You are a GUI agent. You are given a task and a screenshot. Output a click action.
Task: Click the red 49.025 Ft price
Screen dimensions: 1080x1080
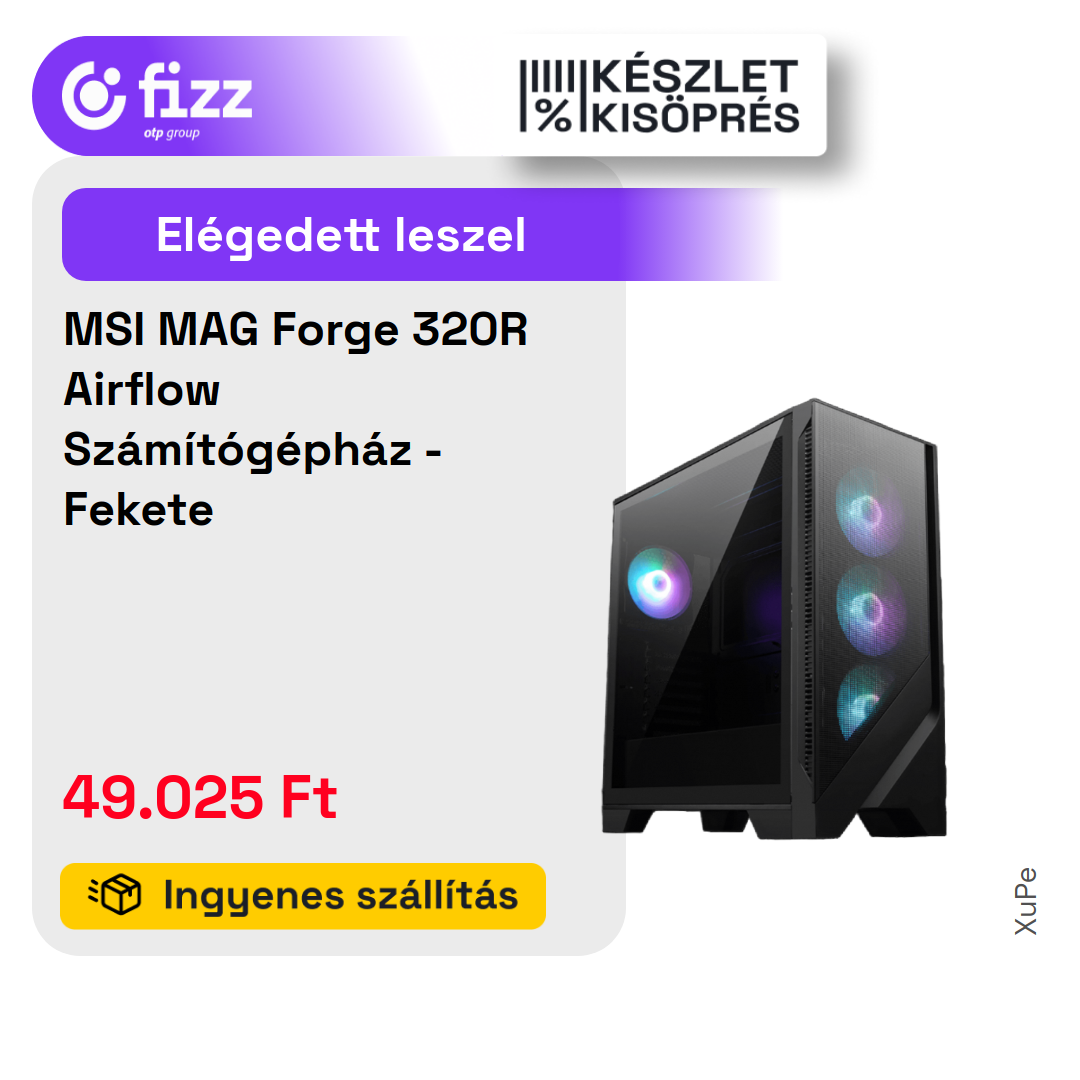pos(200,798)
